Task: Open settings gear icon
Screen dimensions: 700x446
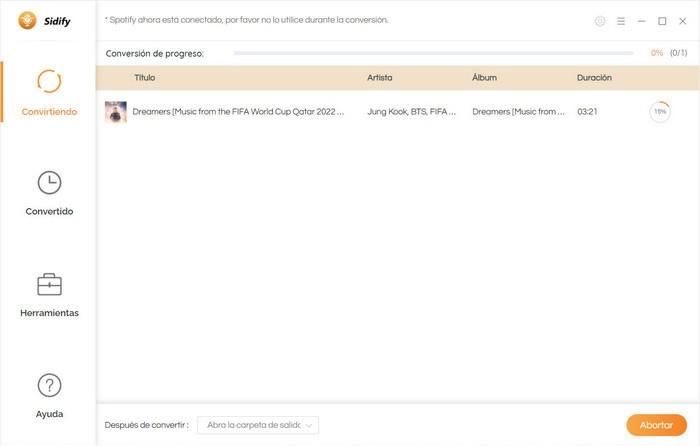Action: (600, 21)
